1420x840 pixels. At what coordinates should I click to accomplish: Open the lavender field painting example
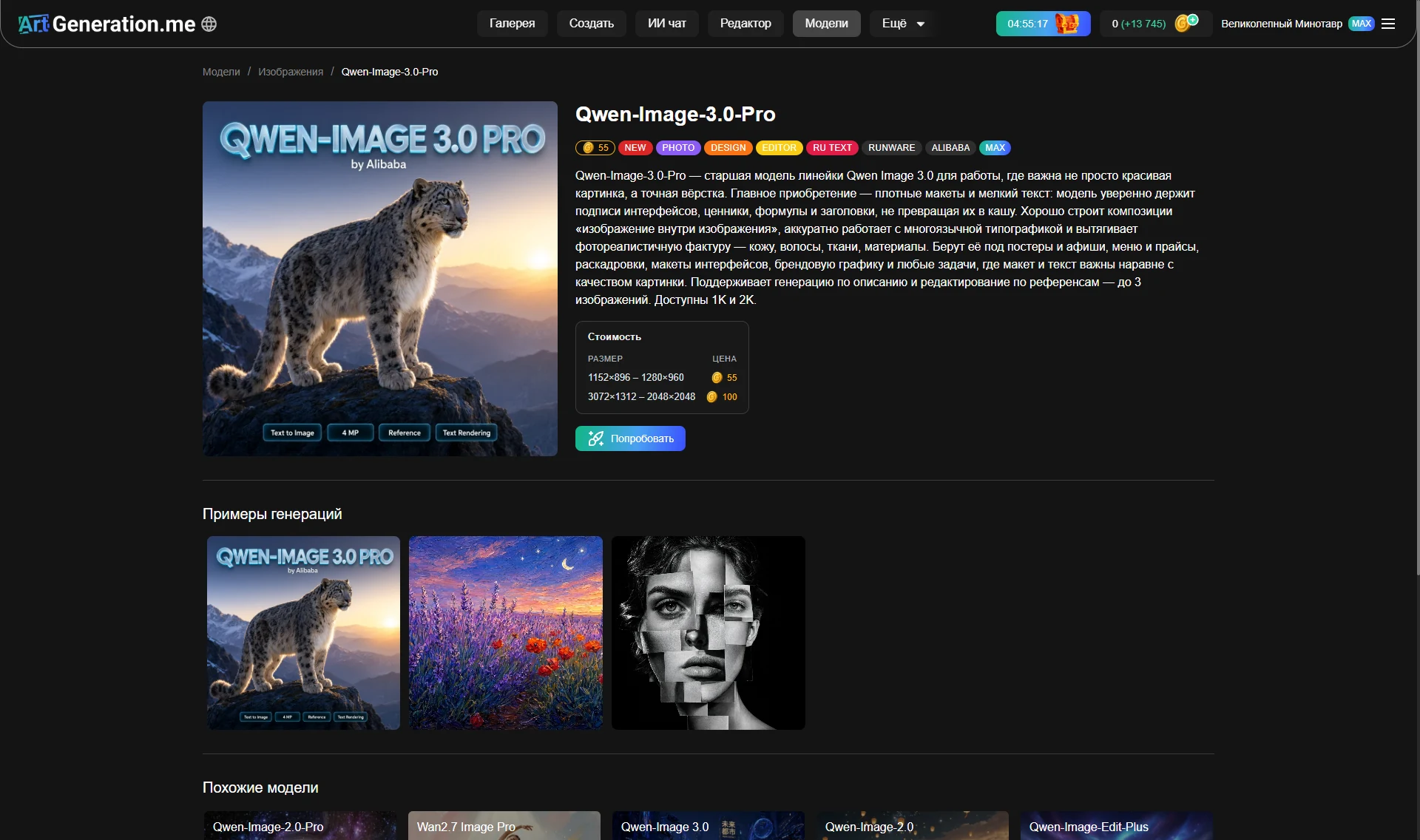click(506, 633)
